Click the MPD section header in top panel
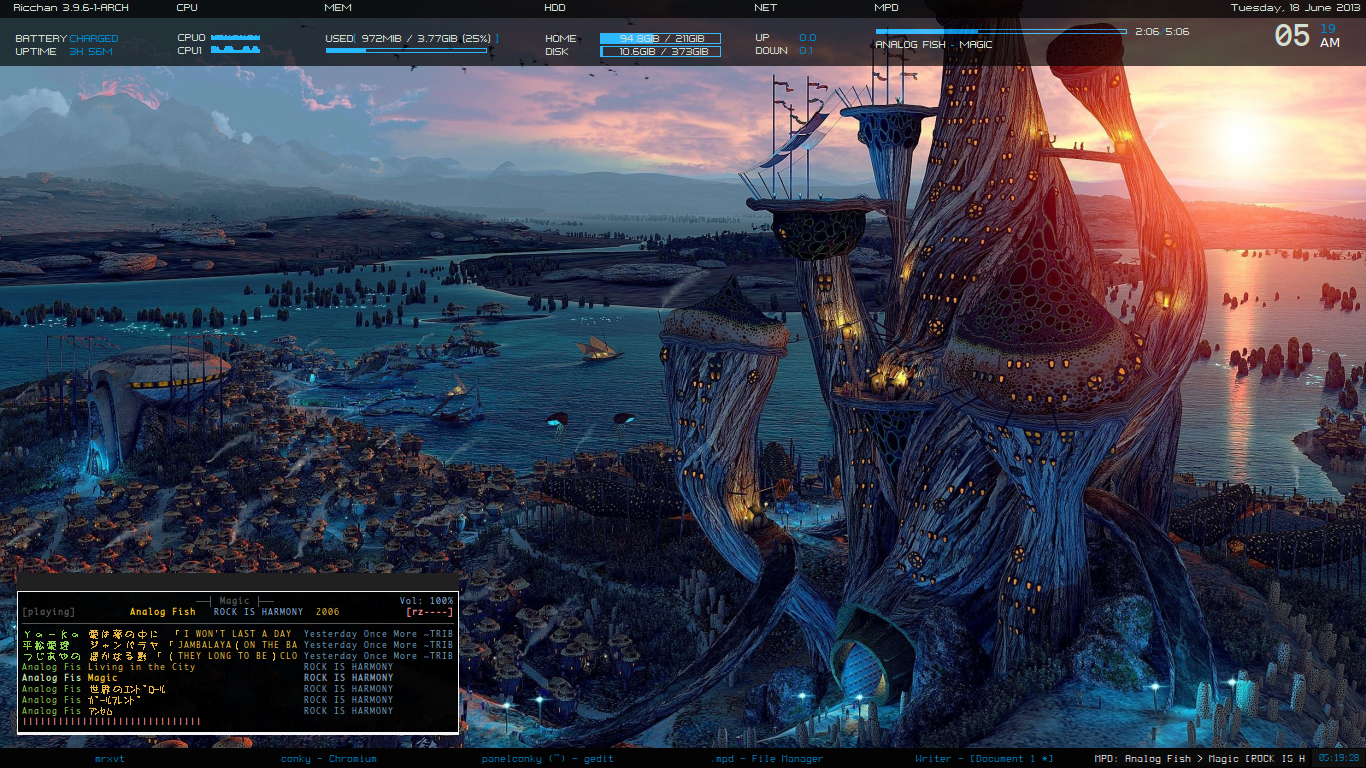 (886, 7)
